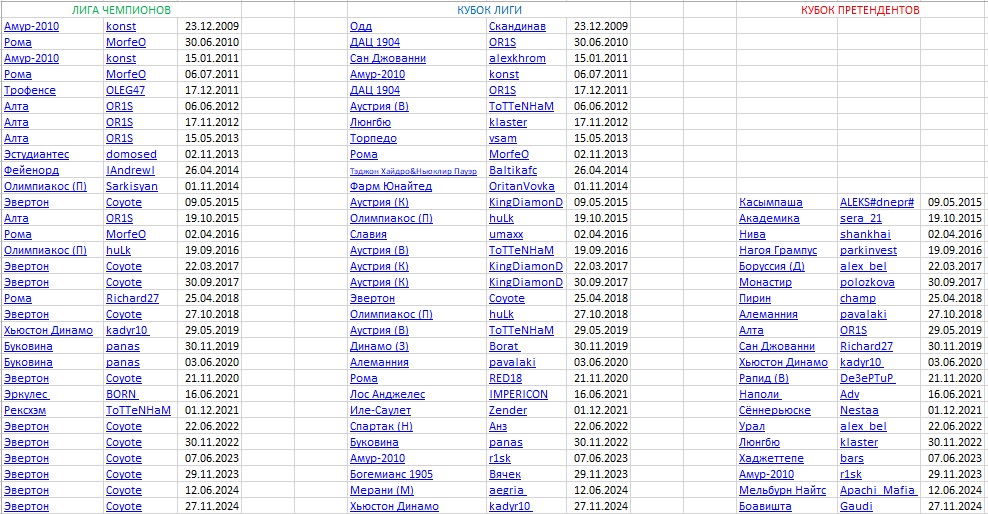Click the polozkova manager link

pos(867,282)
